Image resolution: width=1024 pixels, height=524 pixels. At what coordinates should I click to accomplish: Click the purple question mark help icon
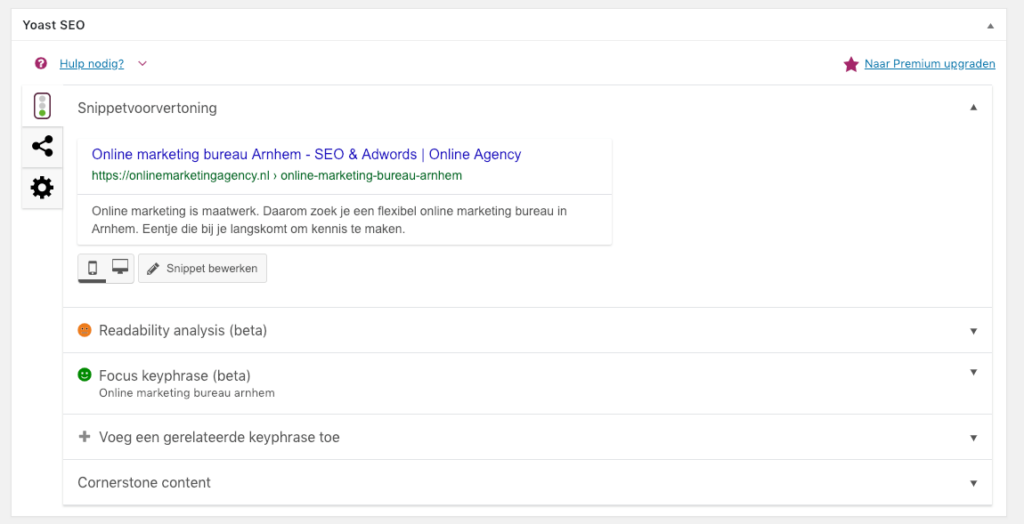41,63
